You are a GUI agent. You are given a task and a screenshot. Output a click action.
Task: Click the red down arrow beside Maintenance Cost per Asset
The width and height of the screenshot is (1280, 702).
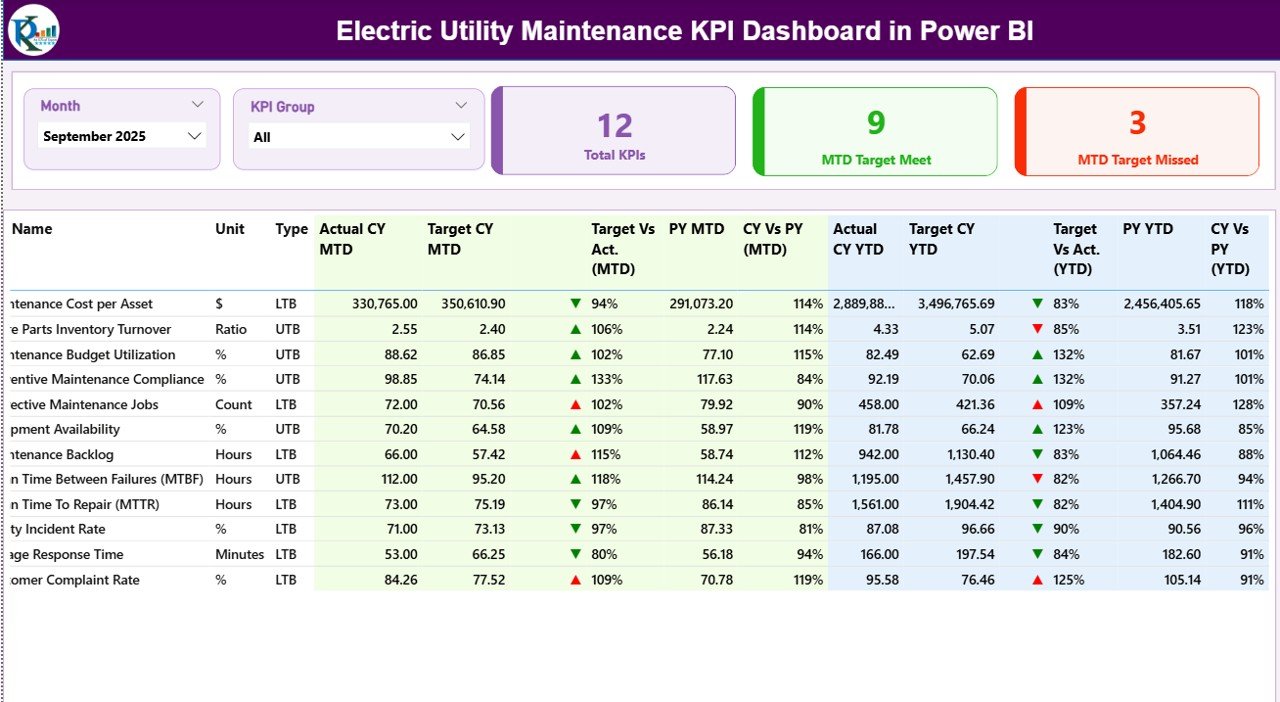point(575,303)
